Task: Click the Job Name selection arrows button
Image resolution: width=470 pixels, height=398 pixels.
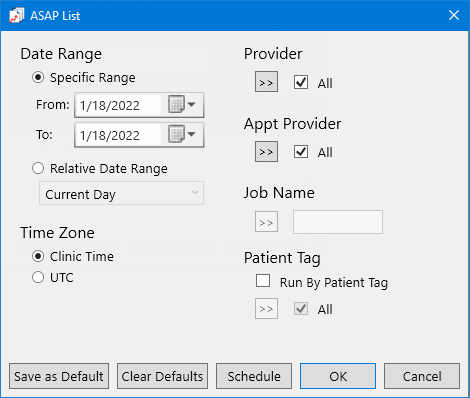Action: [266, 222]
